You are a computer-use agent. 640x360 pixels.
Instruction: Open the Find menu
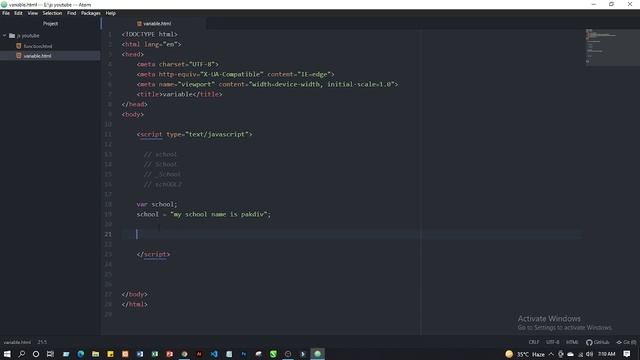71,13
